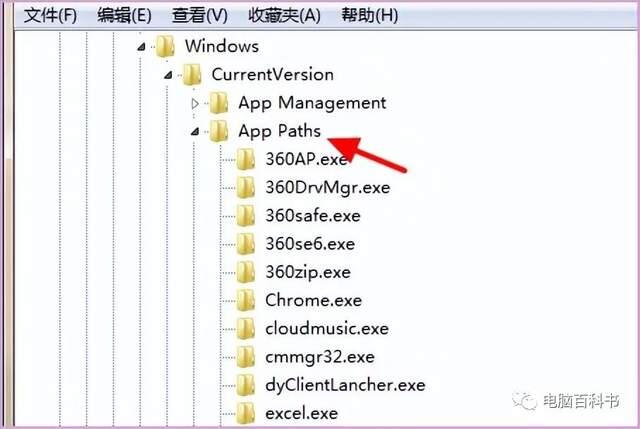Select the 360safe.exe key label

click(x=313, y=216)
